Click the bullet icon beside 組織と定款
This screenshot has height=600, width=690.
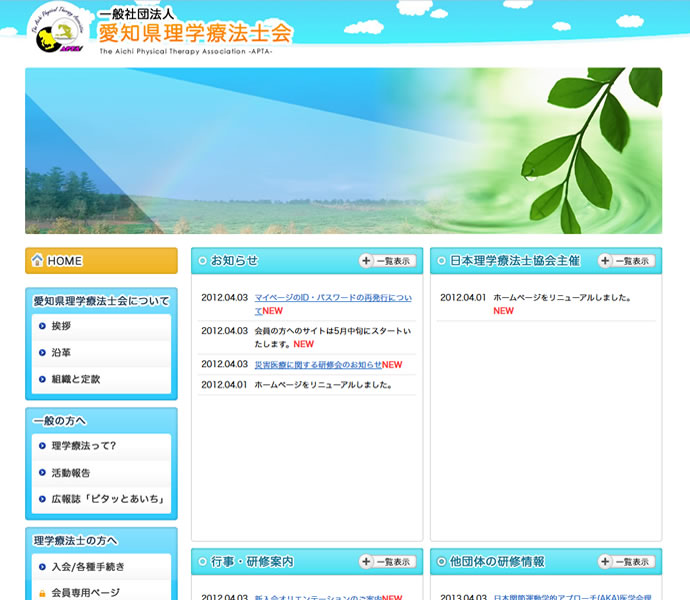coord(42,379)
